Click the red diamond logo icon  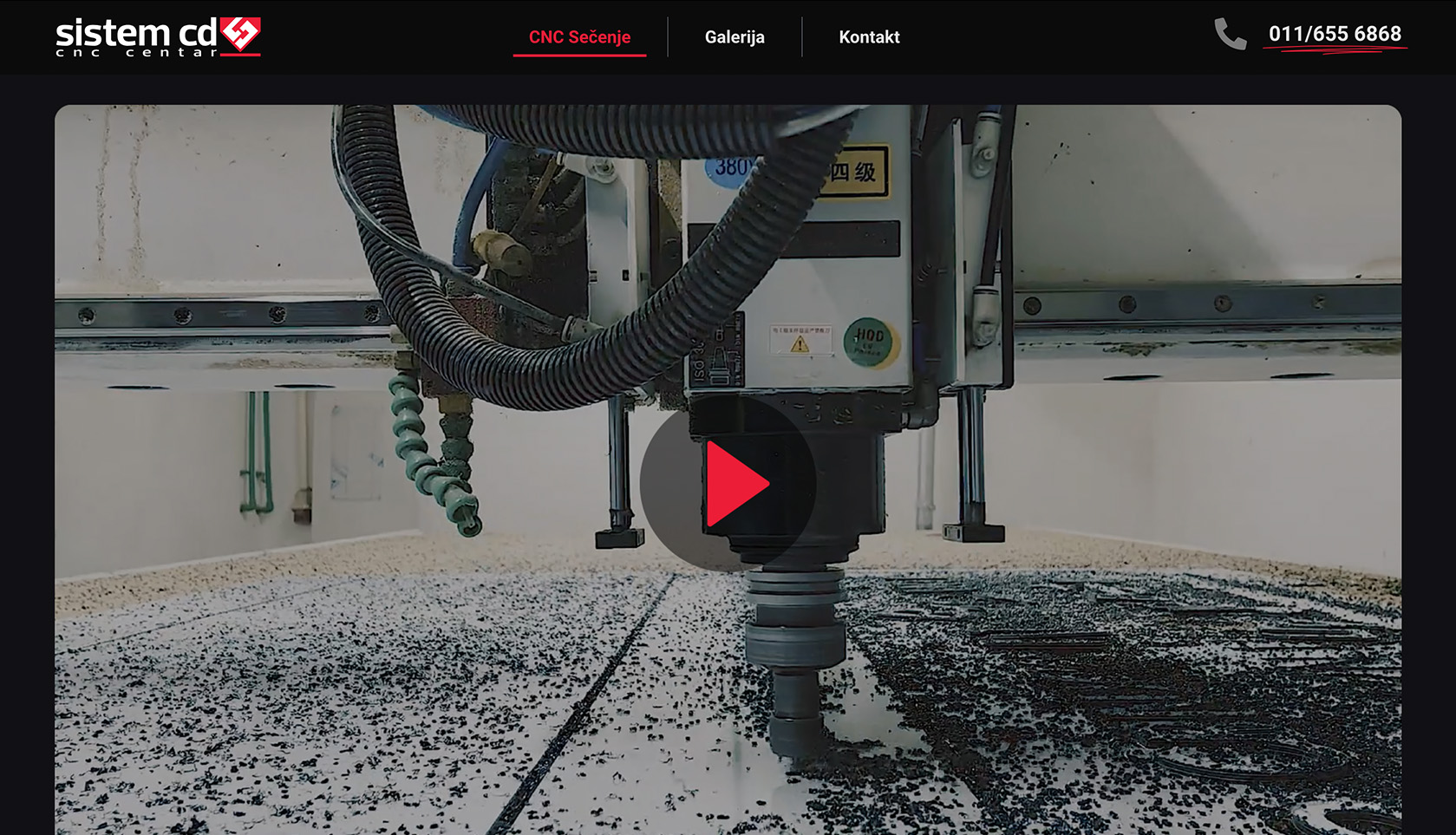240,33
